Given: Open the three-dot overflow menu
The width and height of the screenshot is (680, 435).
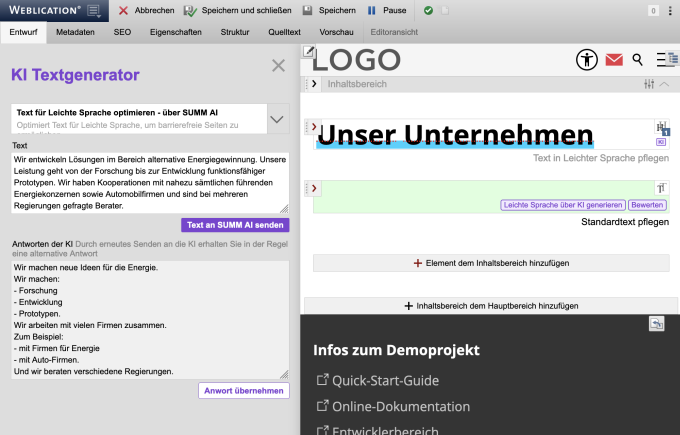Looking at the screenshot, I should click(x=670, y=11).
